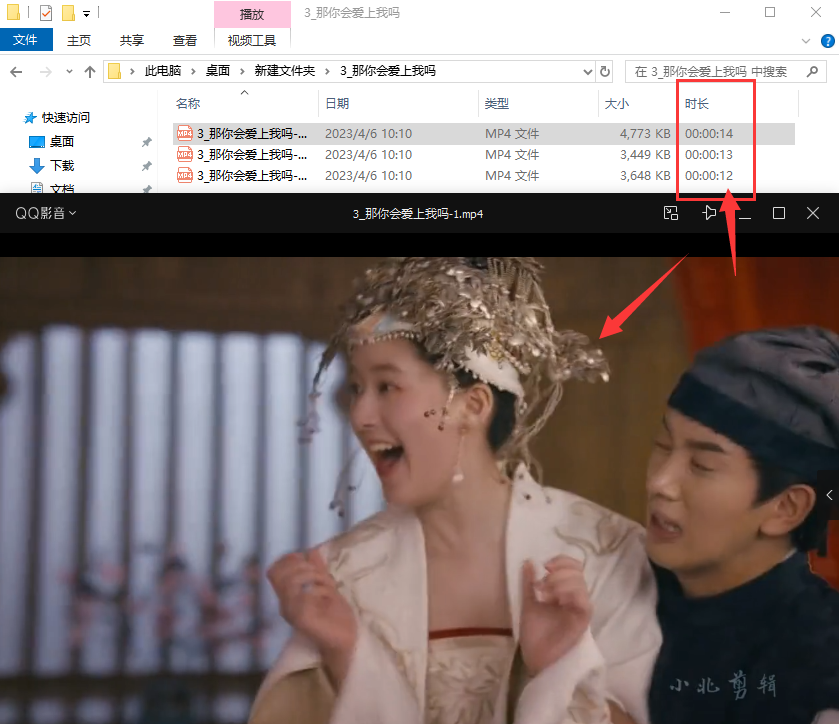Expand the chevron after 此电脑 in the breadcrumb

(193, 71)
